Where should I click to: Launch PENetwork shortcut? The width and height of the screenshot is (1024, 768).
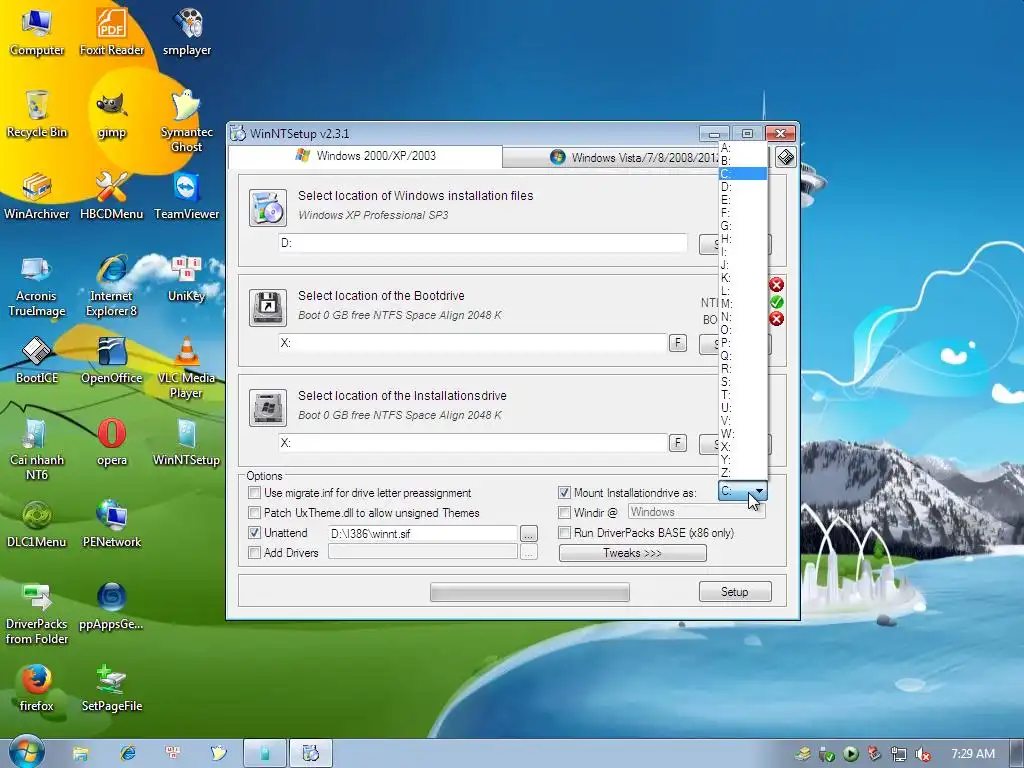pyautogui.click(x=112, y=524)
